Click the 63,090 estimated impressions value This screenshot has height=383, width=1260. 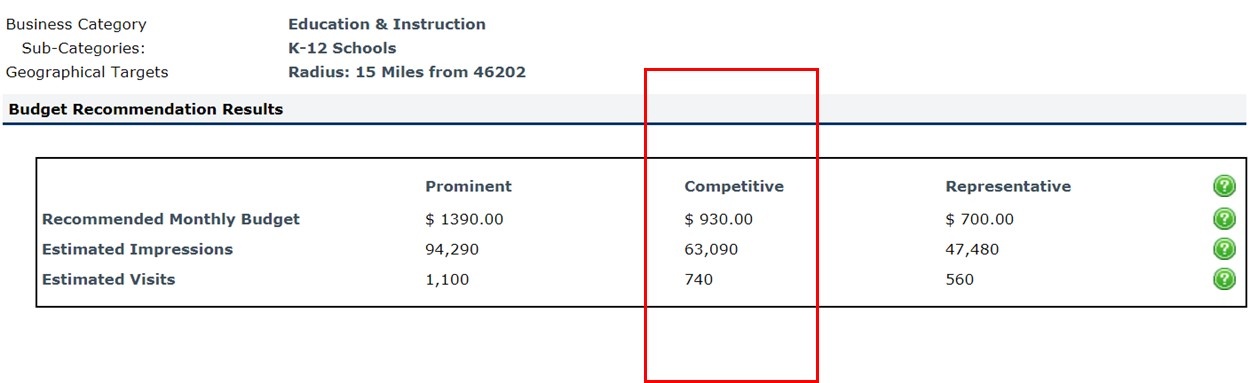coord(711,250)
